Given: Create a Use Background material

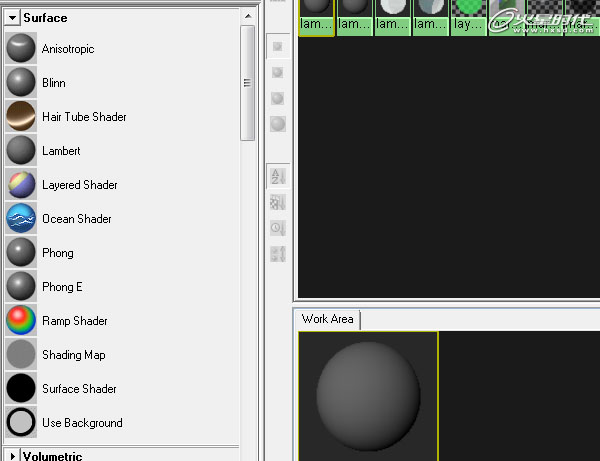Looking at the screenshot, I should [64, 423].
